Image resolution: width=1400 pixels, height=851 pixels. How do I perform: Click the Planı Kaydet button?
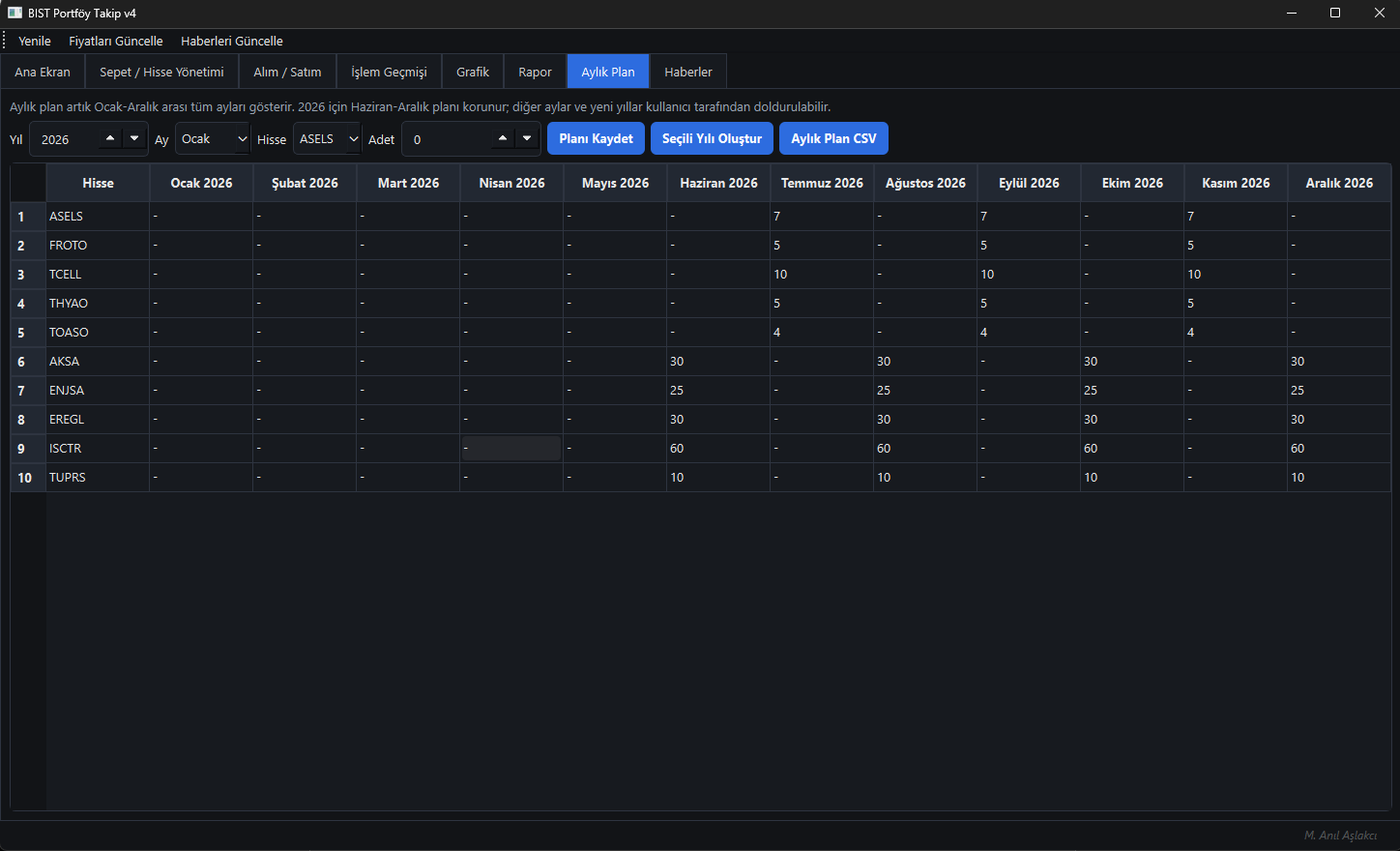[596, 138]
